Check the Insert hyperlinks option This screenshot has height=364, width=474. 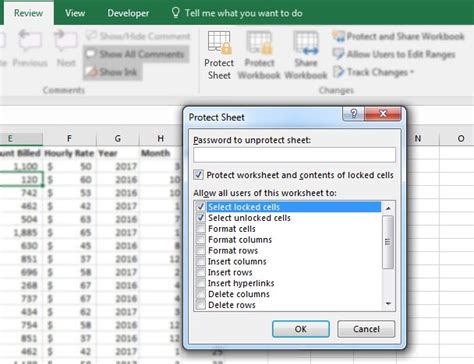[x=201, y=283]
